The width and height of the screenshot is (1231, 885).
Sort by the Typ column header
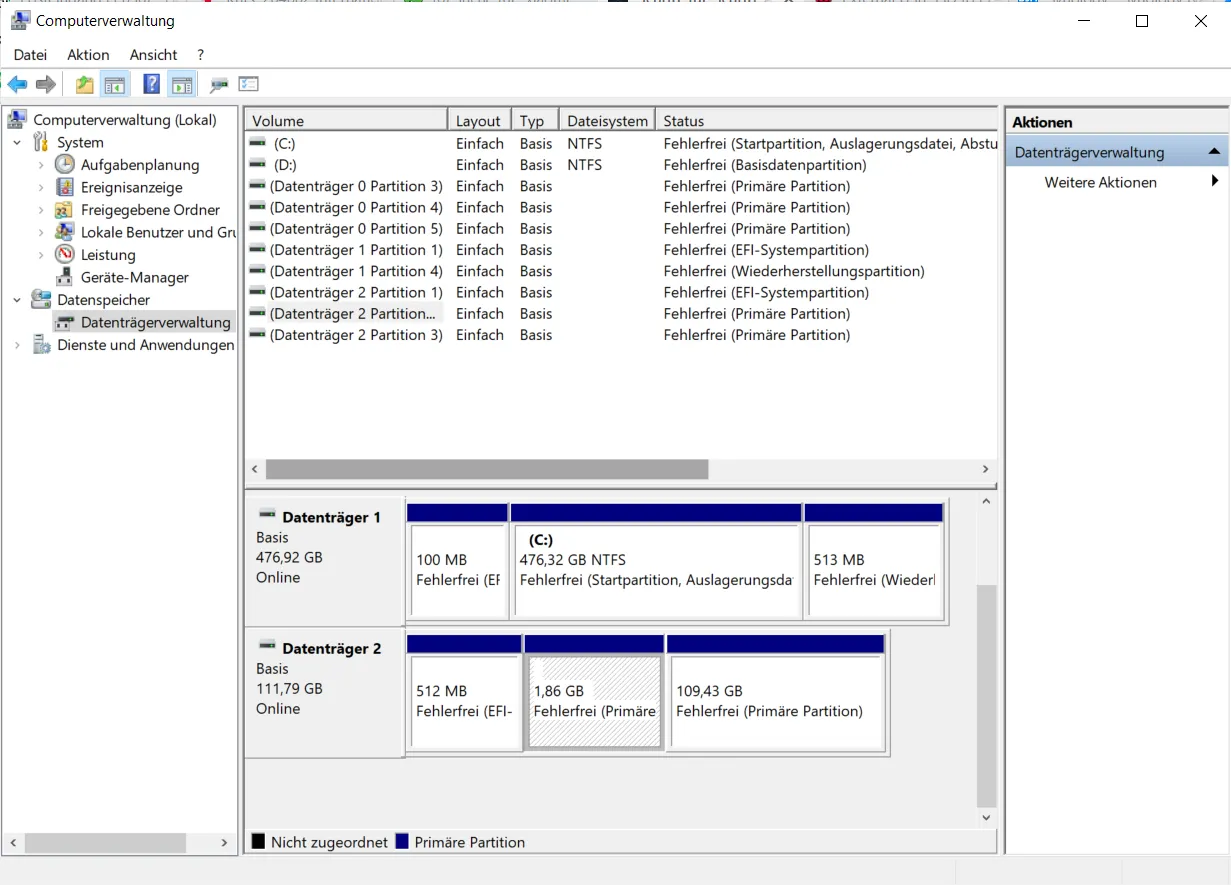point(535,120)
